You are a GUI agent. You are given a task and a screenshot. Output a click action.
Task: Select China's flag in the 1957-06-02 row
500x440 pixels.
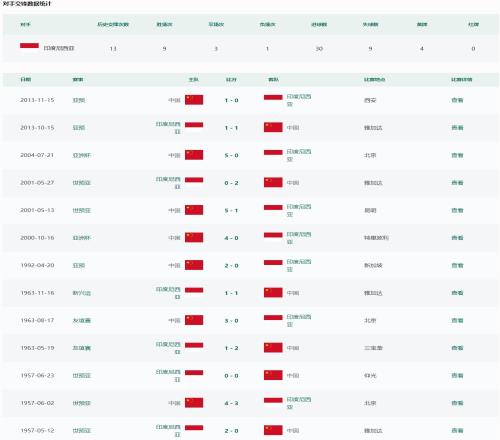(194, 403)
